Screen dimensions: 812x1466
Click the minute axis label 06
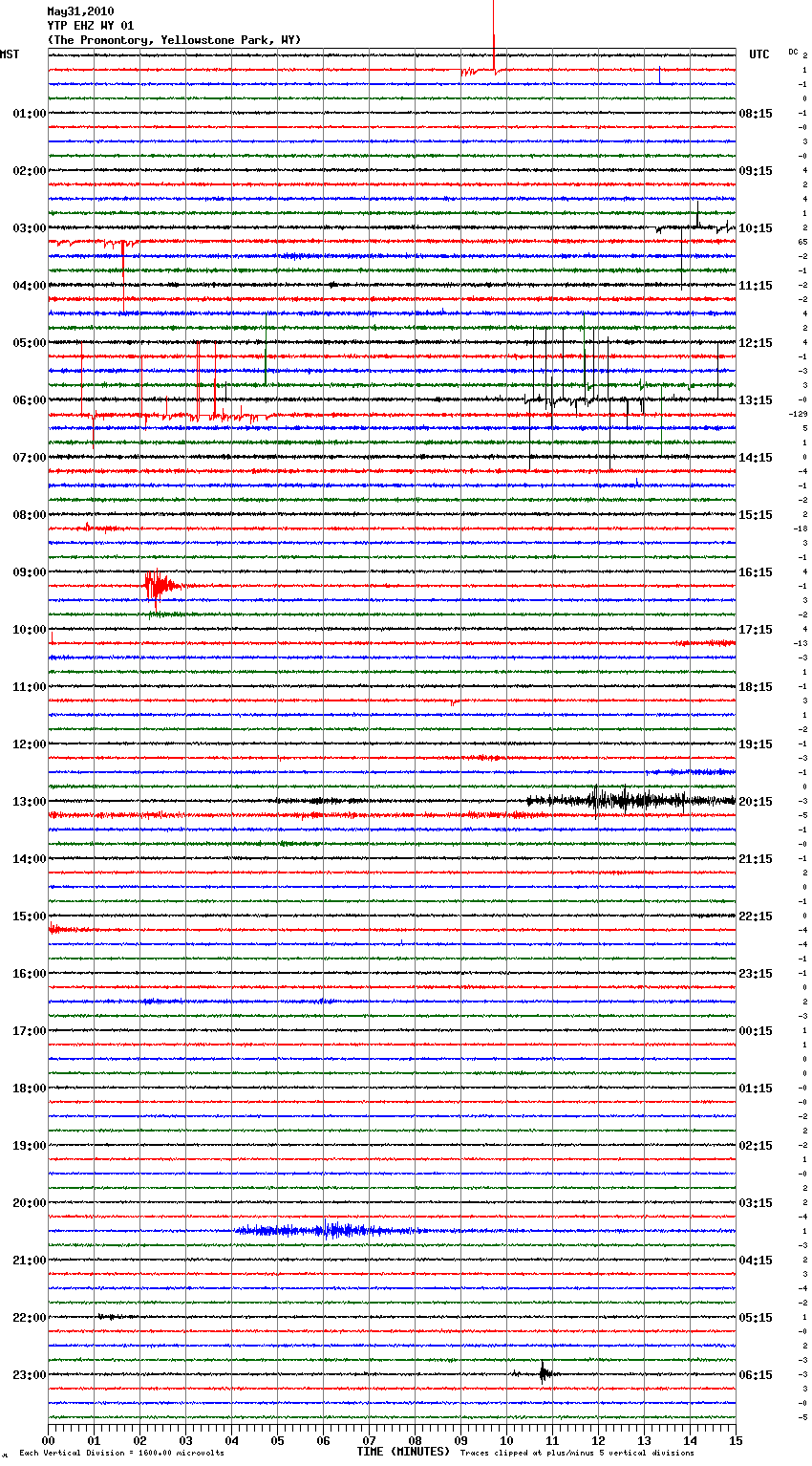[x=323, y=1440]
